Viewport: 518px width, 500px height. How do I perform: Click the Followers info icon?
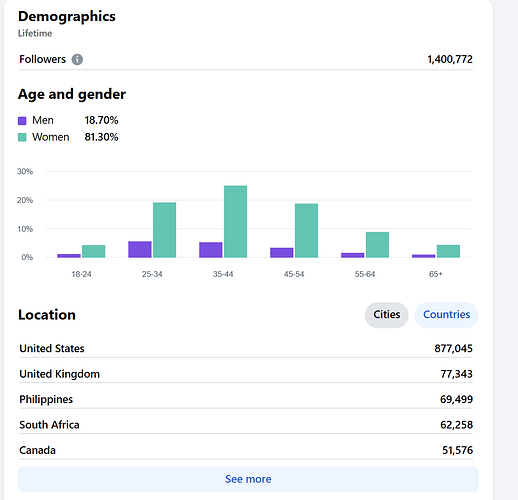77,59
